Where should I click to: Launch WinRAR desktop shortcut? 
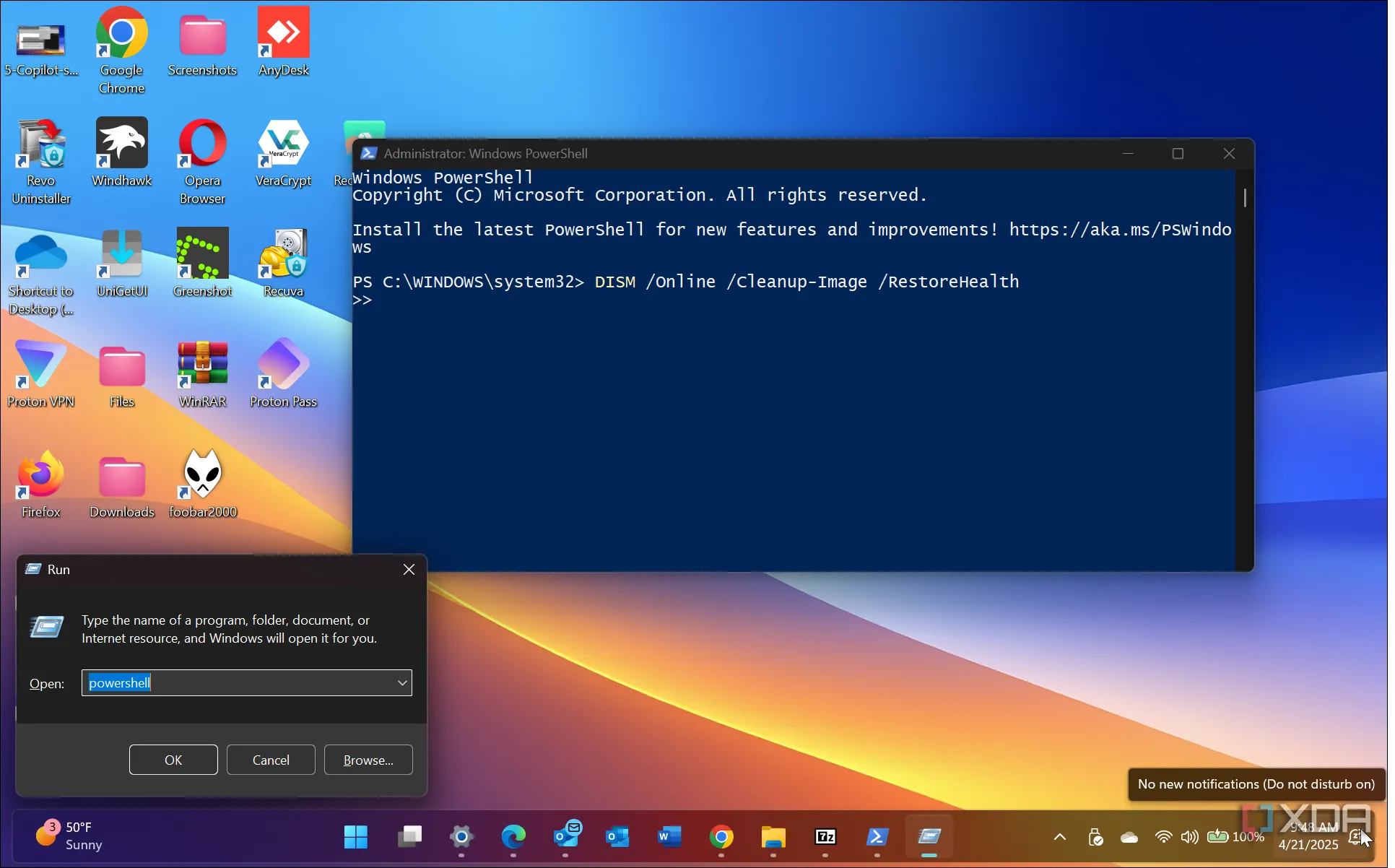pos(202,374)
